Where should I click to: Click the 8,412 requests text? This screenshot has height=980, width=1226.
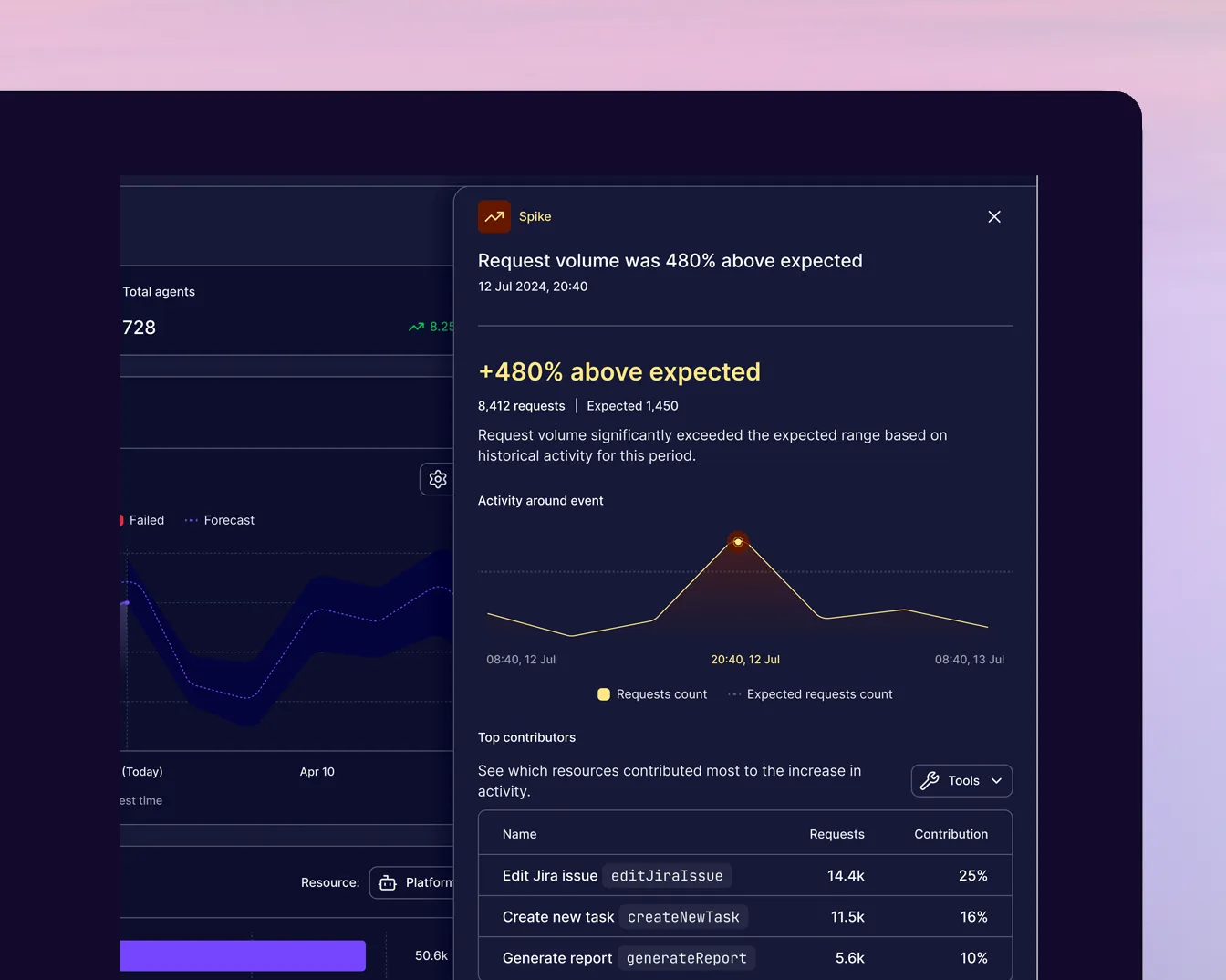tap(522, 406)
